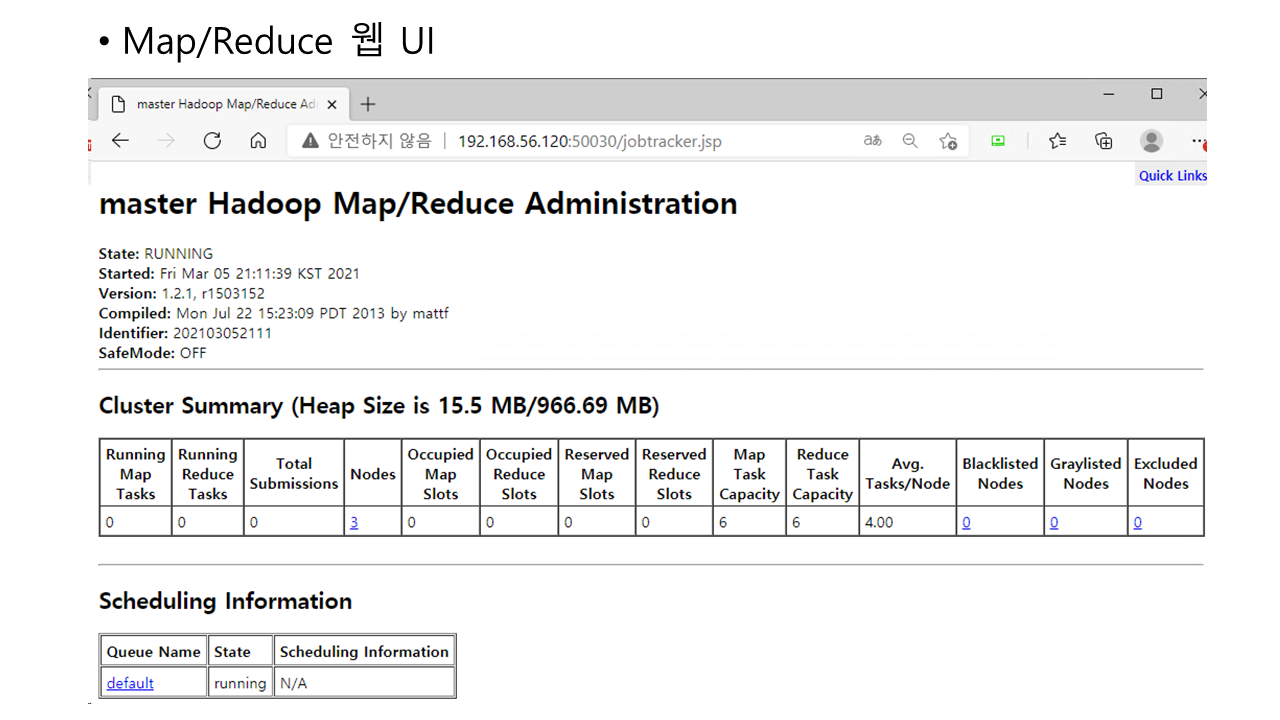The width and height of the screenshot is (1280, 720).
Task: Open the Blacklisted Nodes 0 link
Action: coord(966,522)
